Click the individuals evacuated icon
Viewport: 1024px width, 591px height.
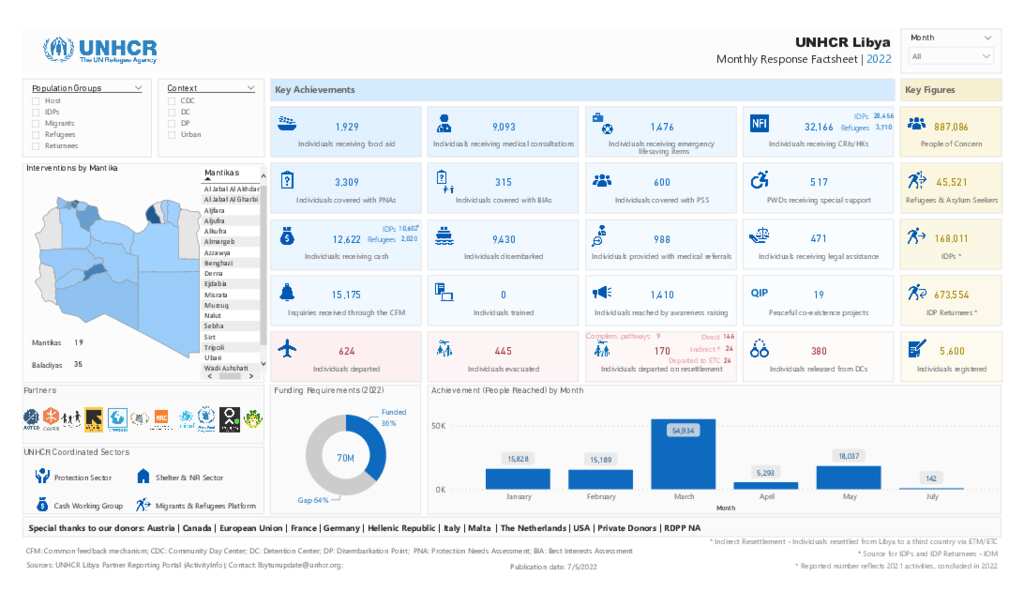coord(444,349)
